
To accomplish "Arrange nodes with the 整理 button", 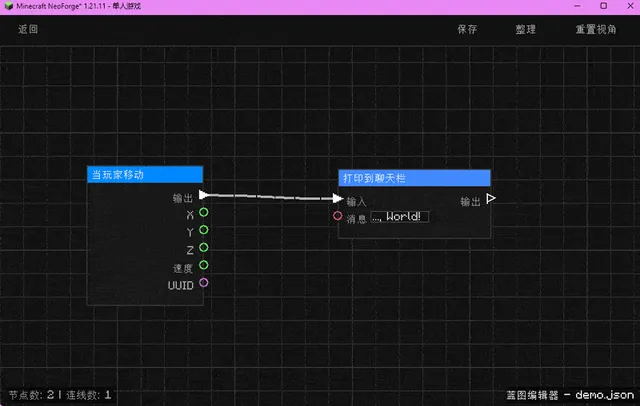I will pos(526,29).
